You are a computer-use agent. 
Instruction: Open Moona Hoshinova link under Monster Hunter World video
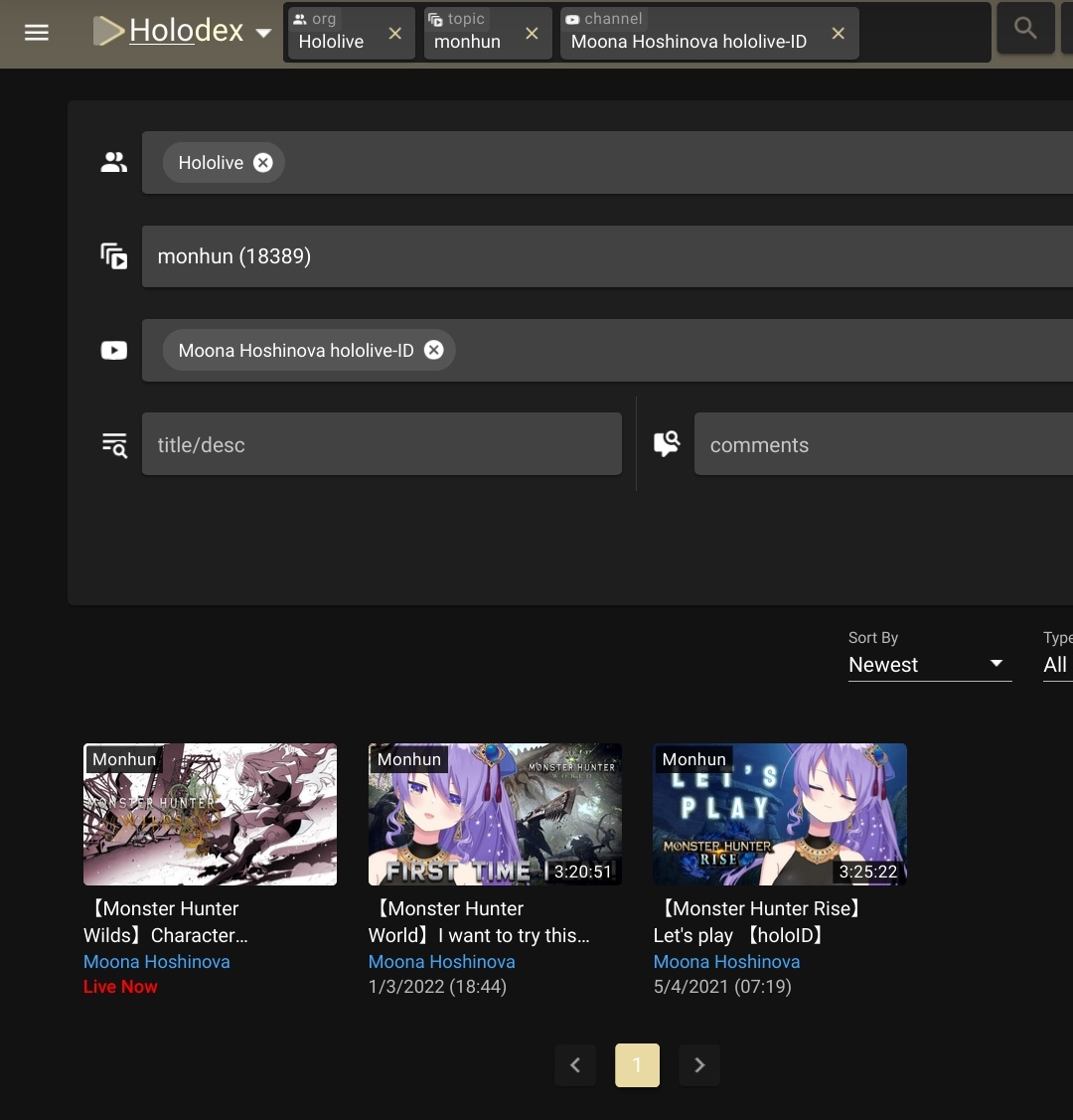tap(441, 962)
